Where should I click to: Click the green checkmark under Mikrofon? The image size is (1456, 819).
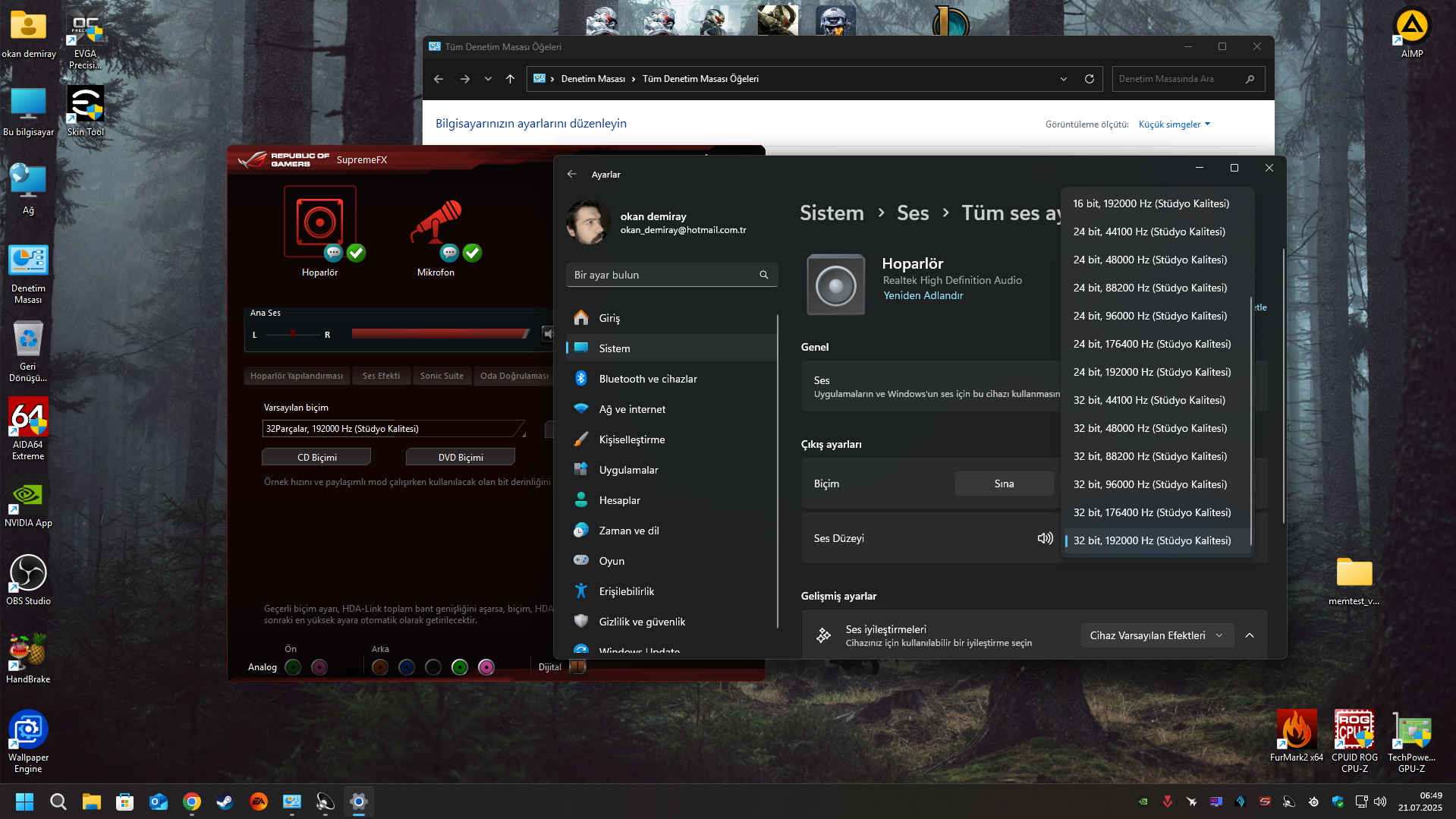[472, 253]
